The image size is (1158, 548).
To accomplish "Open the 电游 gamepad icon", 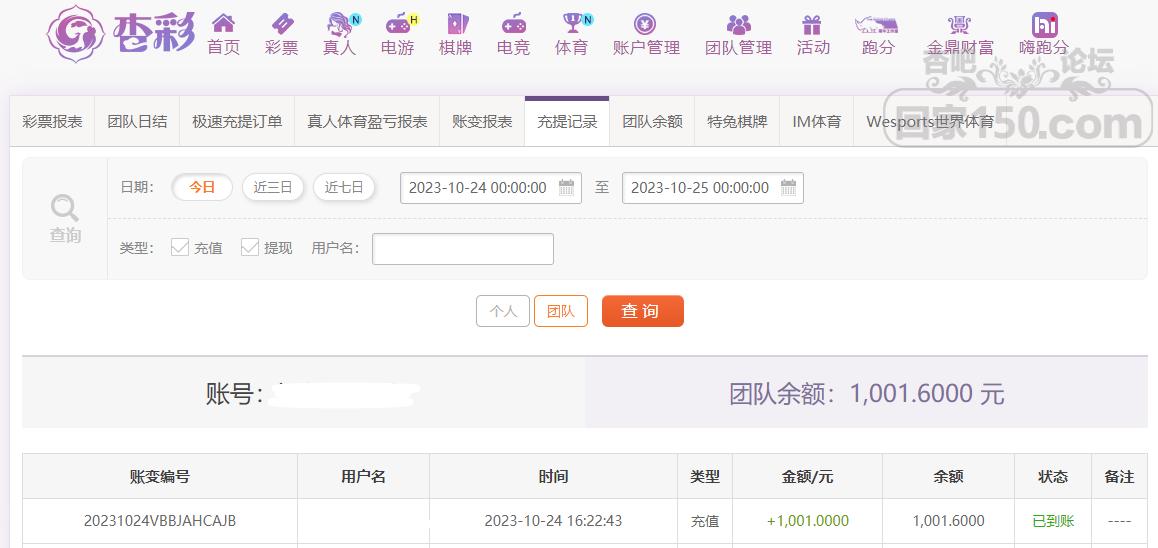I will click(398, 23).
